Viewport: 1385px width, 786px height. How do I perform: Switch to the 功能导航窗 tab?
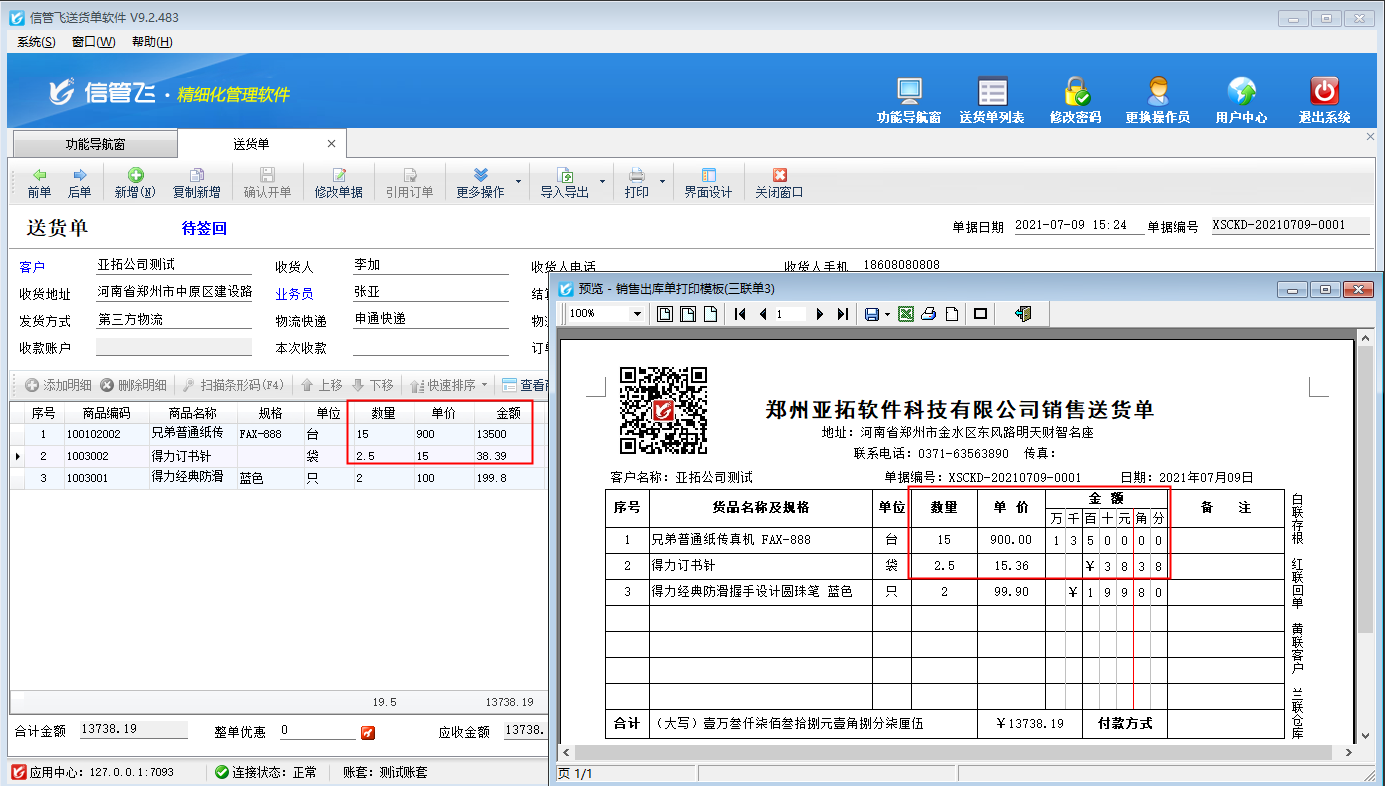click(95, 144)
